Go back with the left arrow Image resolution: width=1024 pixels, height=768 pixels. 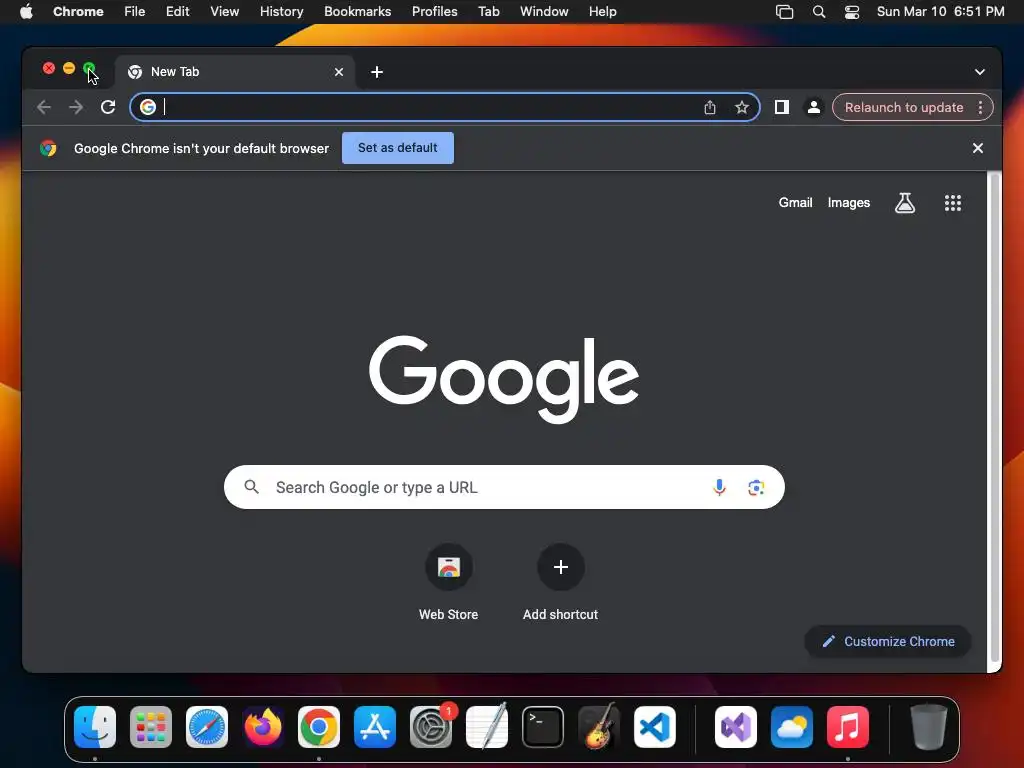coord(44,107)
